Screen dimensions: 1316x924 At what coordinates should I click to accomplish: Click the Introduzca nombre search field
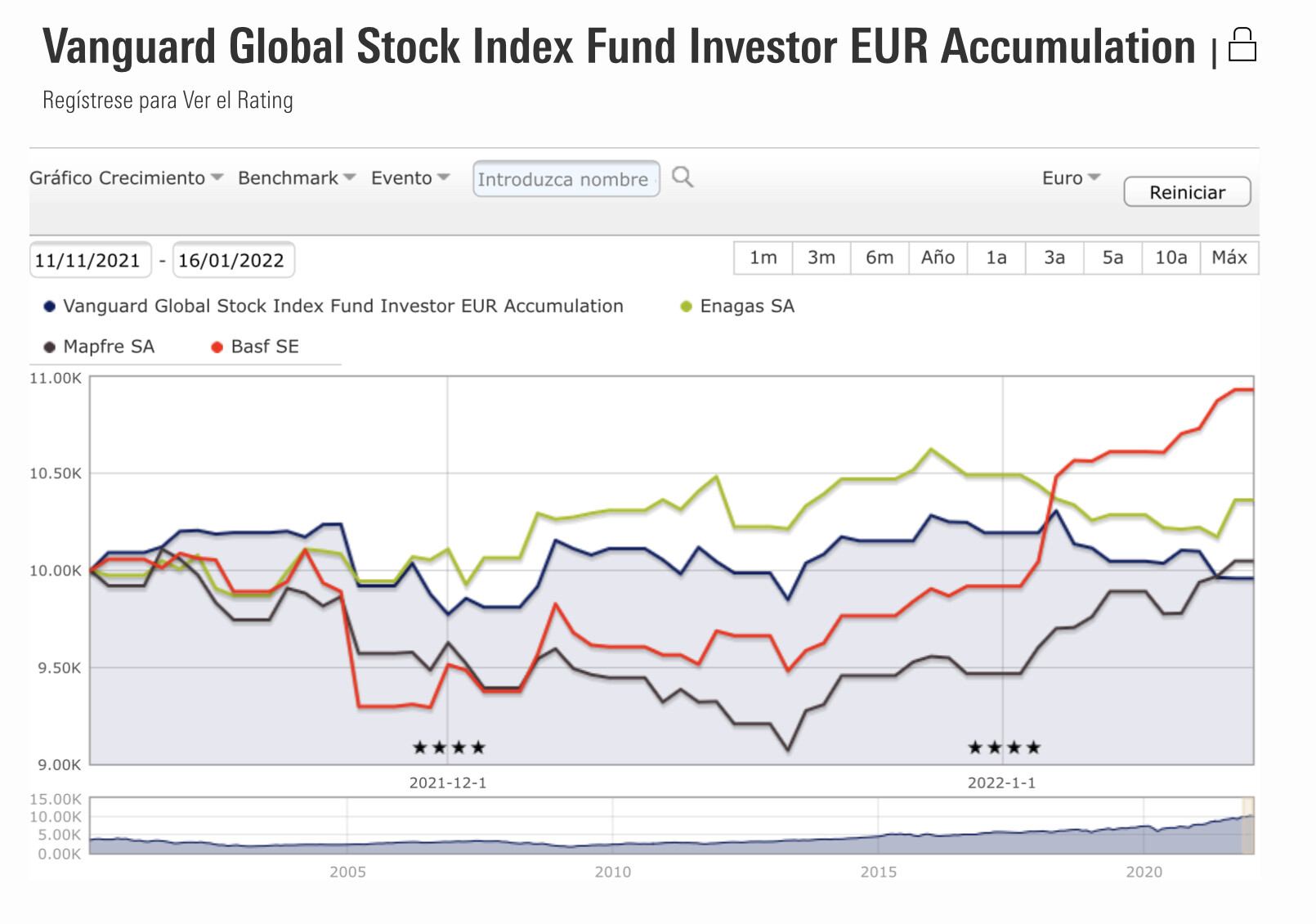pos(566,179)
